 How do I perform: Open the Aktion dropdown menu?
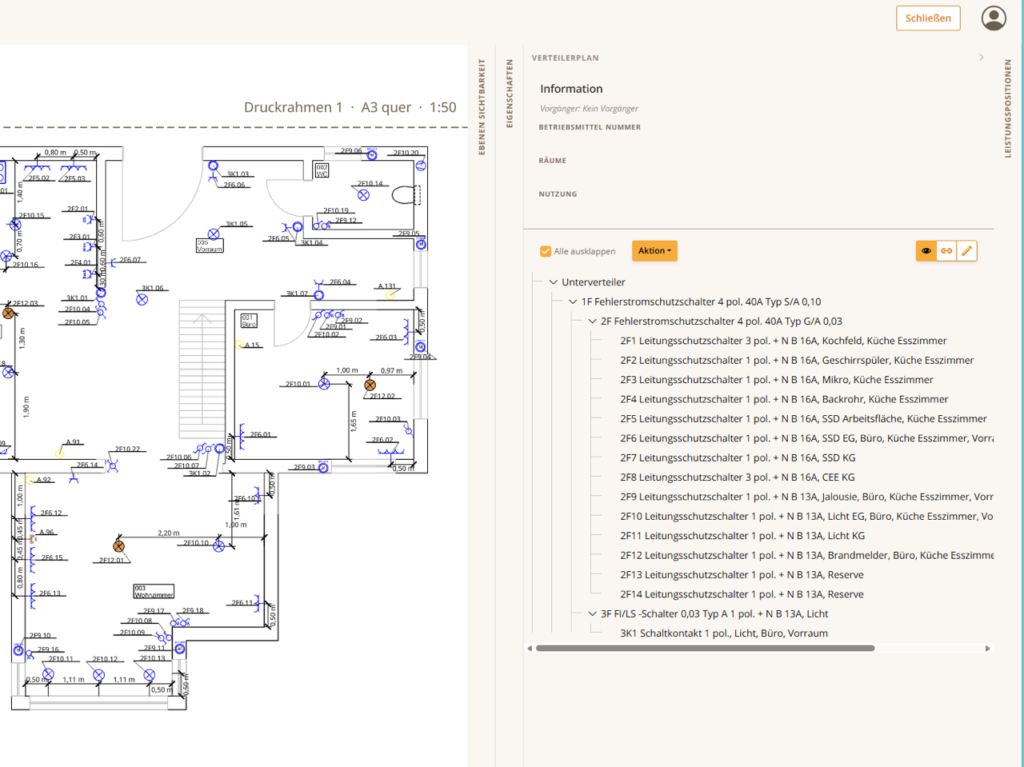pos(654,251)
